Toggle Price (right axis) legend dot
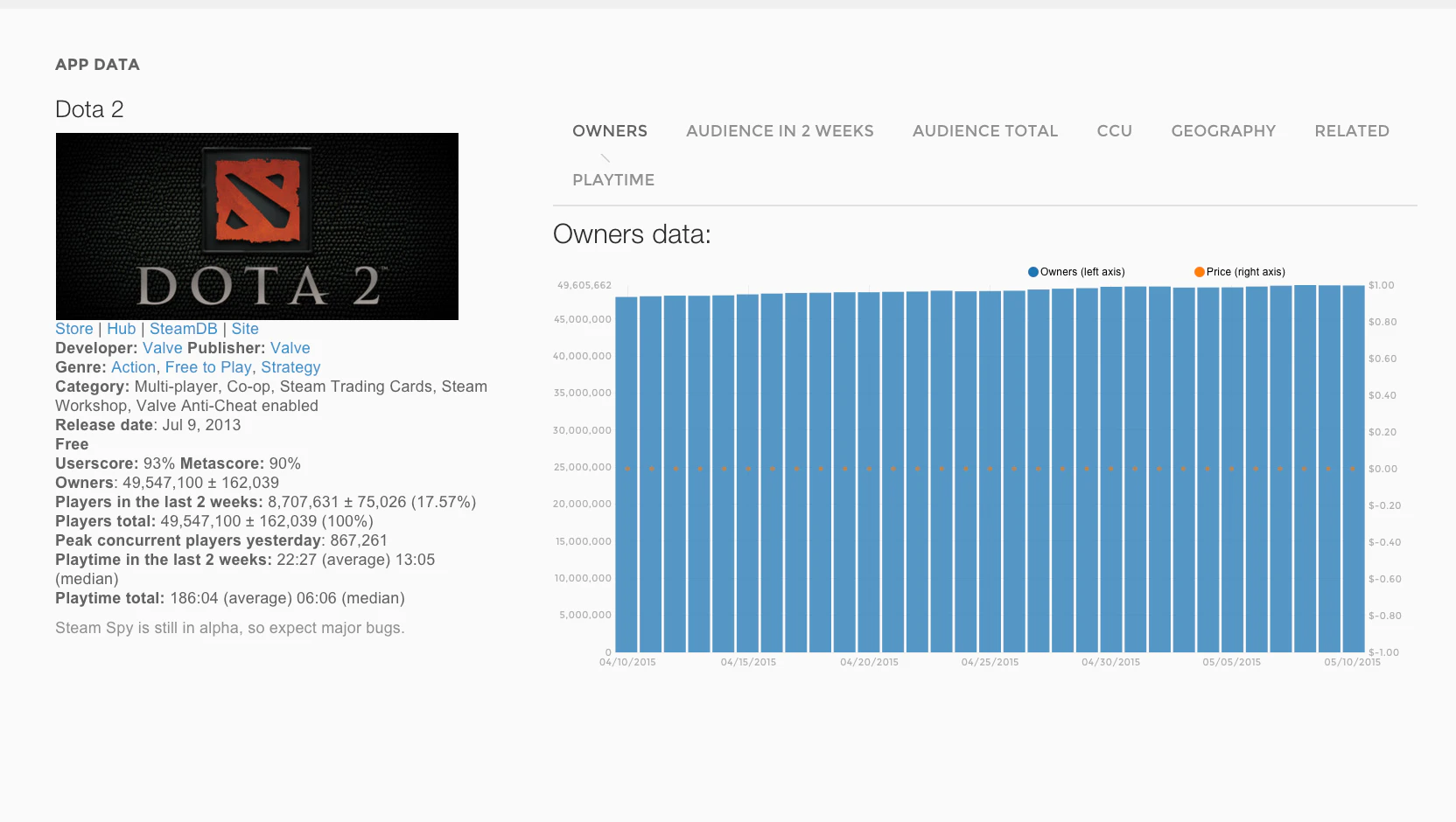 coord(1200,272)
